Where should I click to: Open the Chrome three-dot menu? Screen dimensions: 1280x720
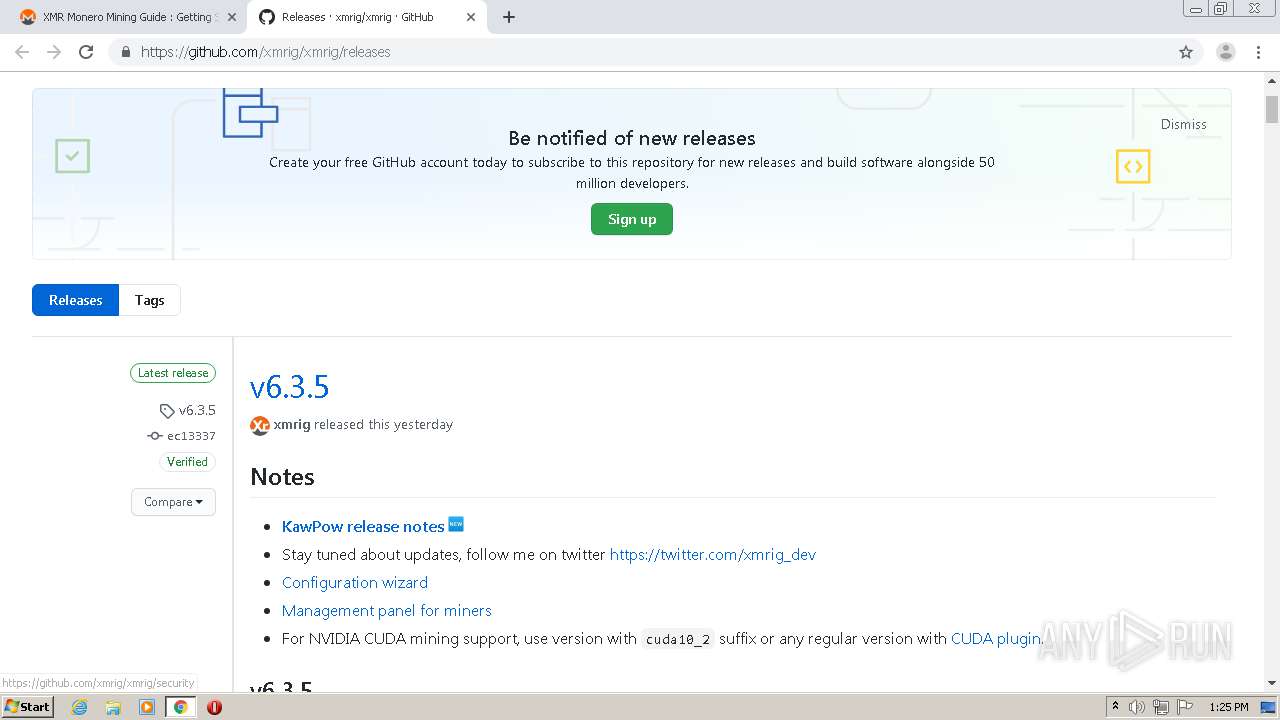[x=1259, y=52]
